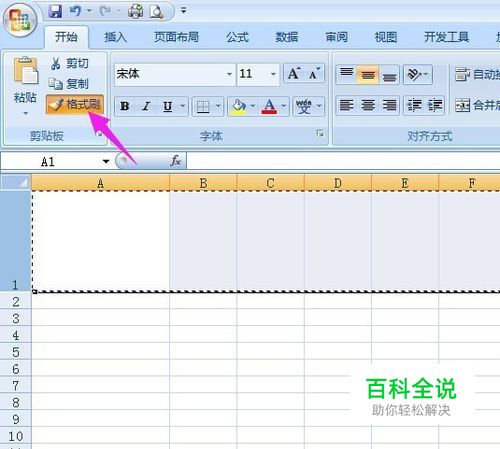500x449 pixels.
Task: Open text orientation options
Action: [x=418, y=74]
